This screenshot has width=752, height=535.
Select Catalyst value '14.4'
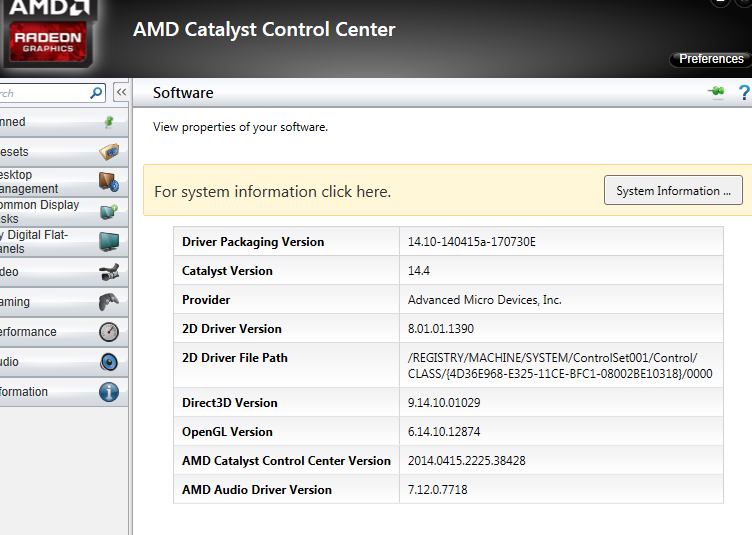(419, 271)
